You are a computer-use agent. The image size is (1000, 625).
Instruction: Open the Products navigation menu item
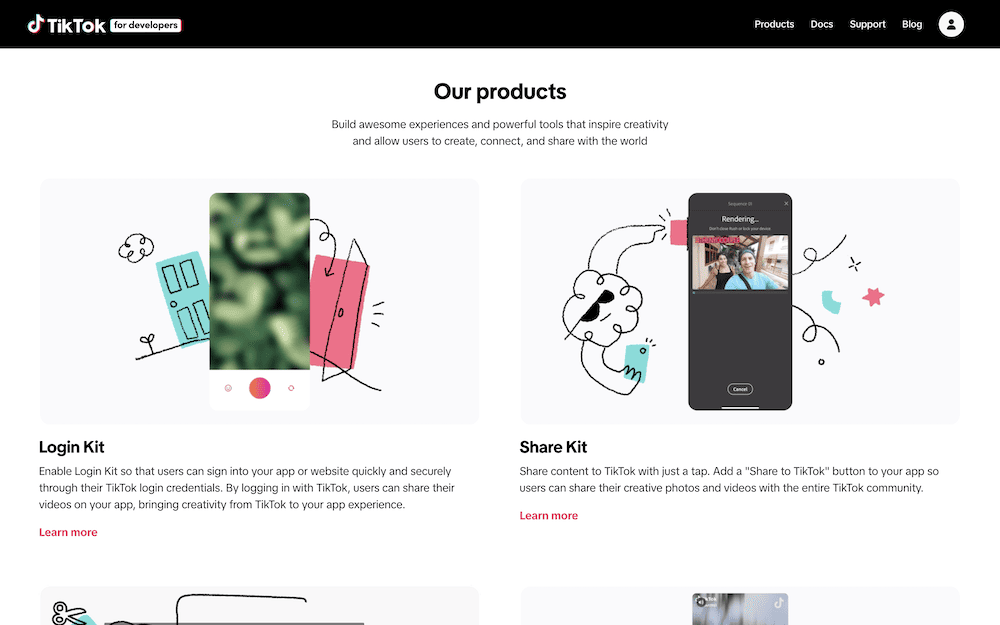pos(774,24)
